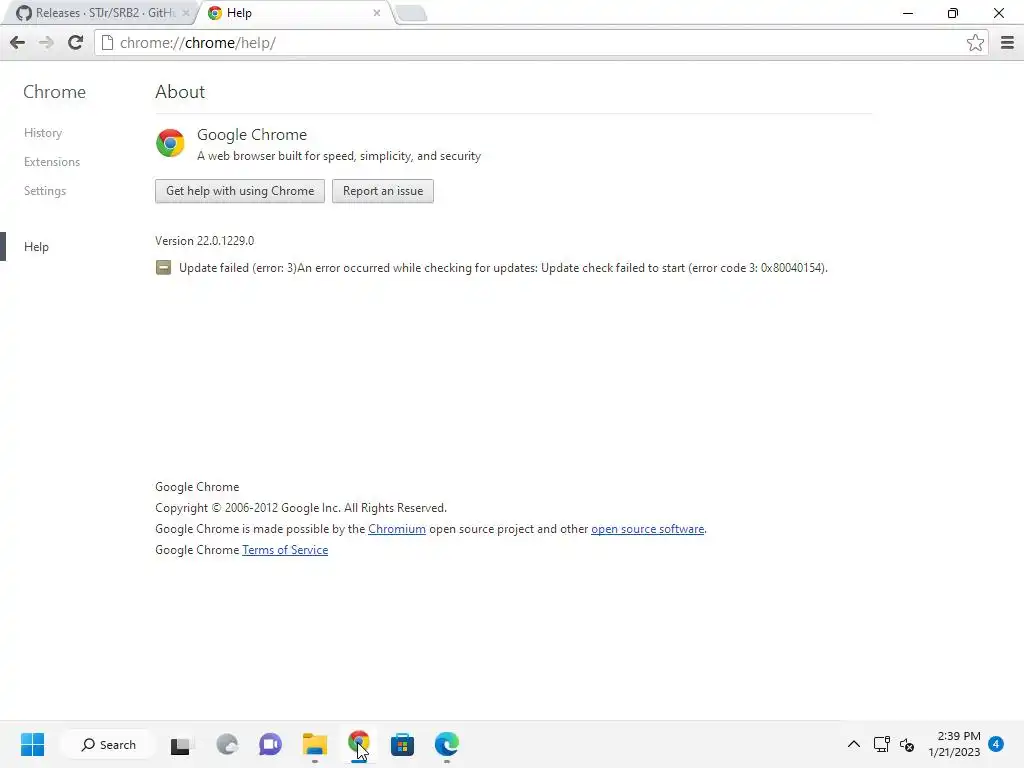The height and width of the screenshot is (768, 1024).
Task: Open Extensions from the Chrome sidebar
Action: click(x=52, y=162)
